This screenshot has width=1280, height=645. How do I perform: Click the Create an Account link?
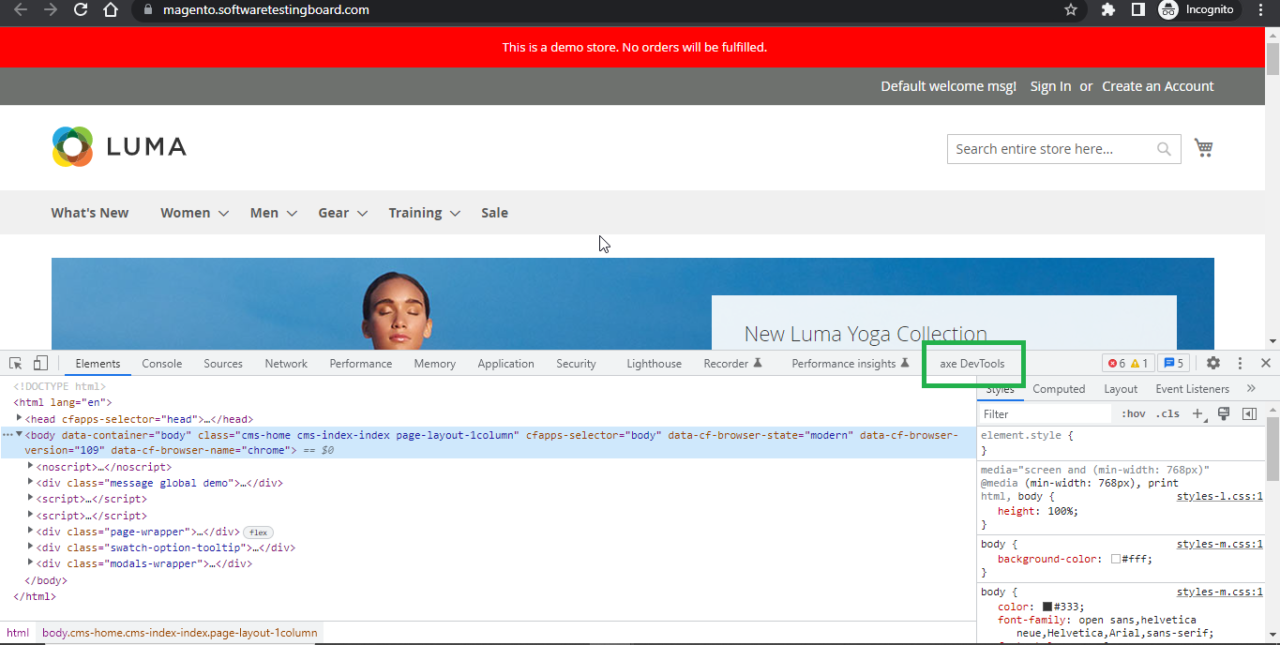1157,86
